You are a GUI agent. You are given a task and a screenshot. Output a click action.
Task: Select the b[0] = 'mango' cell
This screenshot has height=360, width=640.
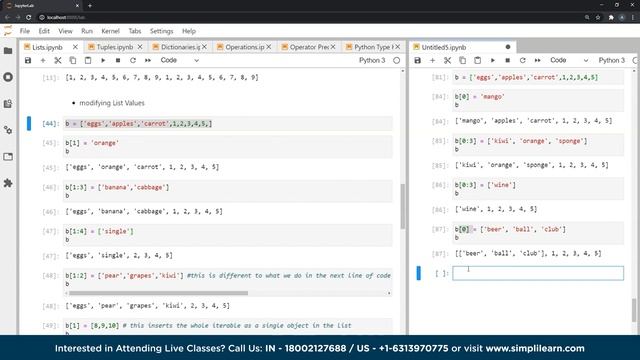tap(538, 100)
